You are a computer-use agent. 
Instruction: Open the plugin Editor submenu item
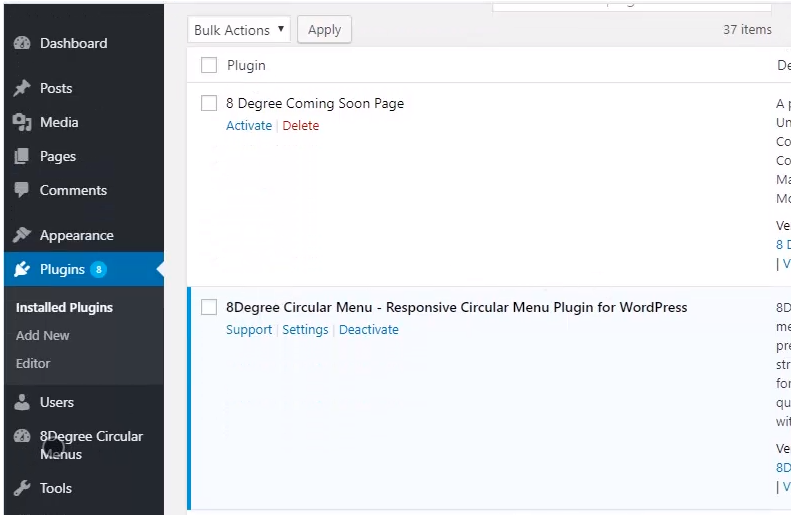coord(33,363)
